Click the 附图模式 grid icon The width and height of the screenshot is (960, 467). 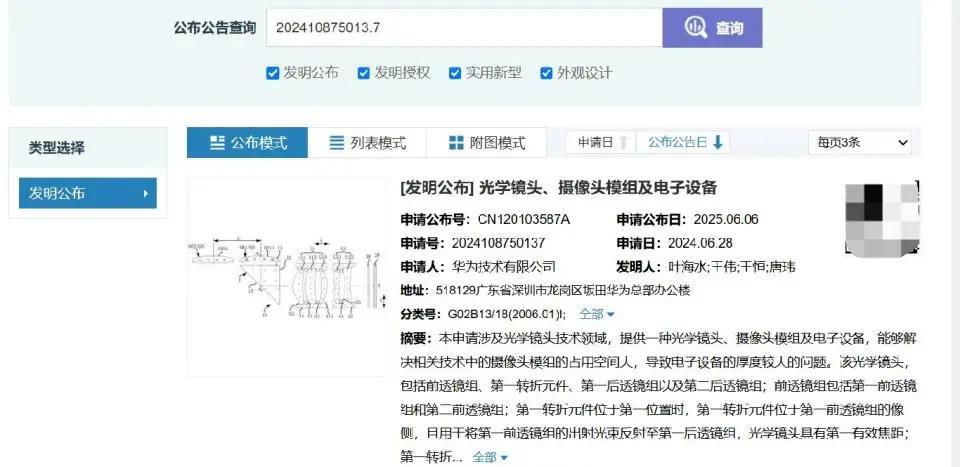(x=456, y=143)
